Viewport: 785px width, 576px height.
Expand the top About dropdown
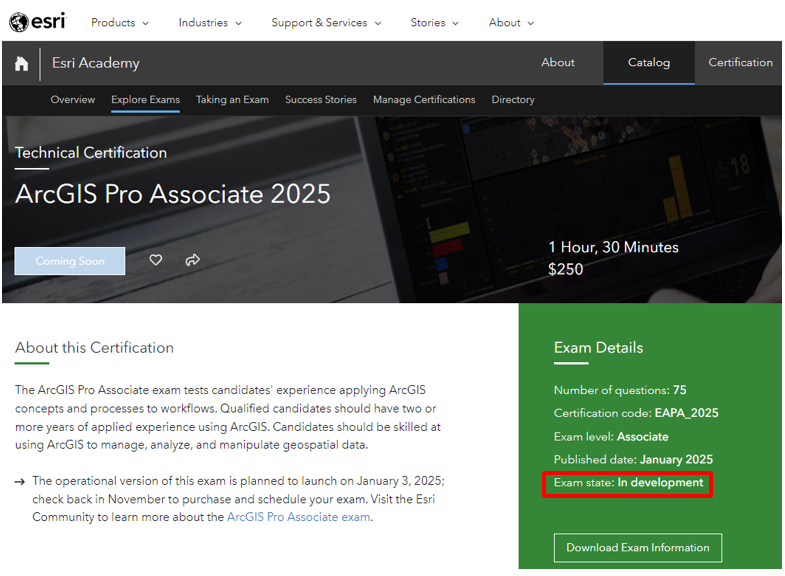[511, 22]
